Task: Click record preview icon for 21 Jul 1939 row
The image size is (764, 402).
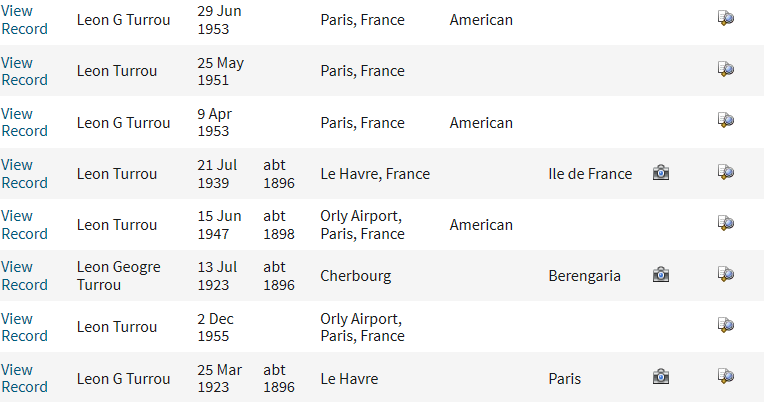Action: click(726, 172)
